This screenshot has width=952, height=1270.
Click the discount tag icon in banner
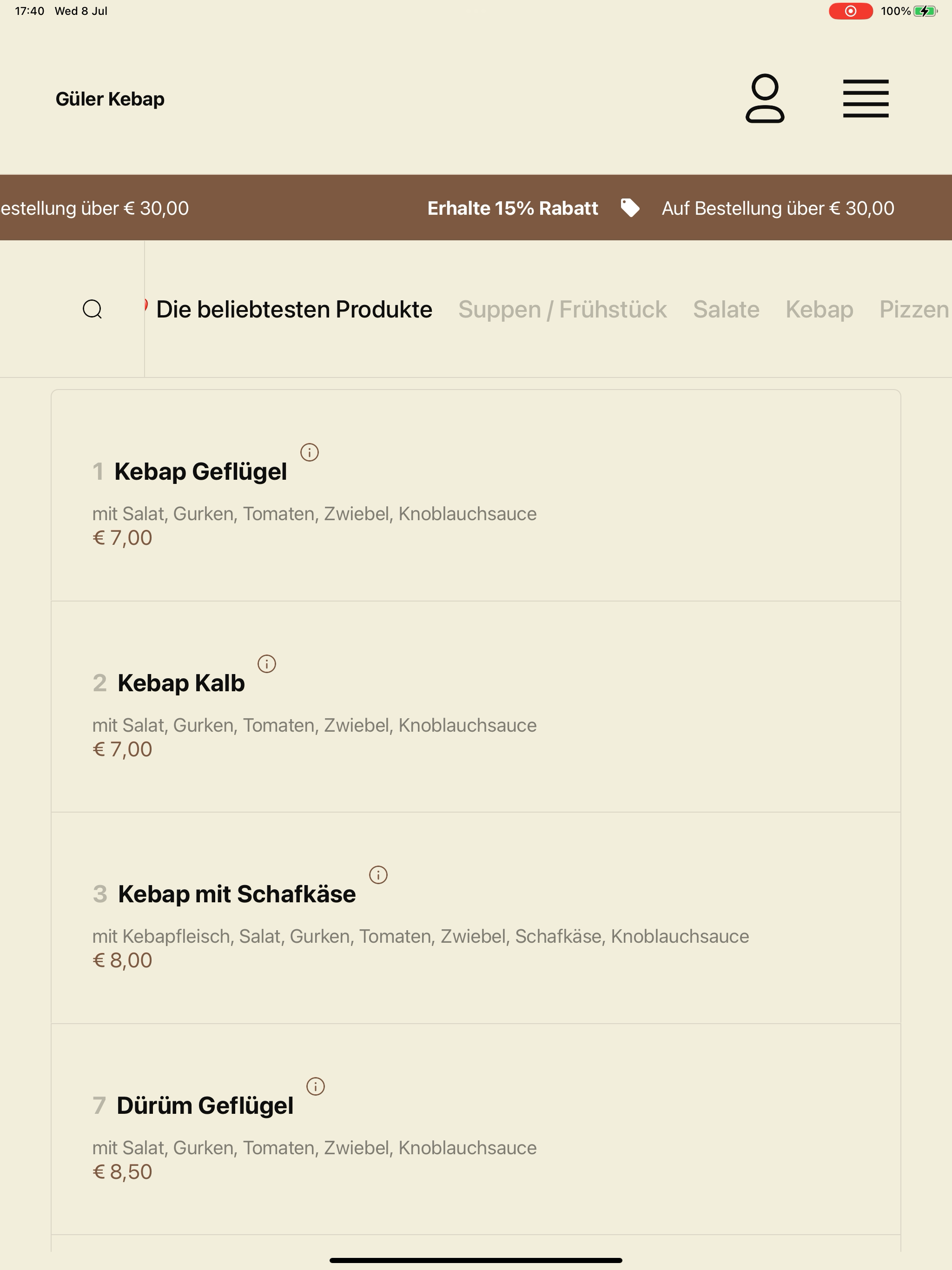click(630, 208)
